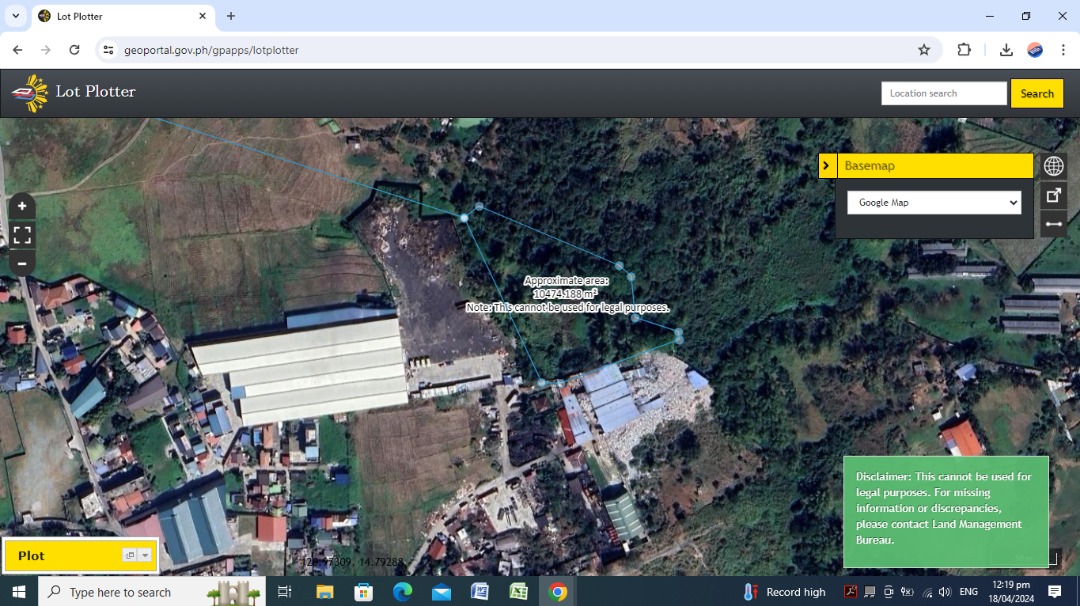Click the bookmark star in the address bar
Viewport: 1080px width, 606px height.
point(924,48)
